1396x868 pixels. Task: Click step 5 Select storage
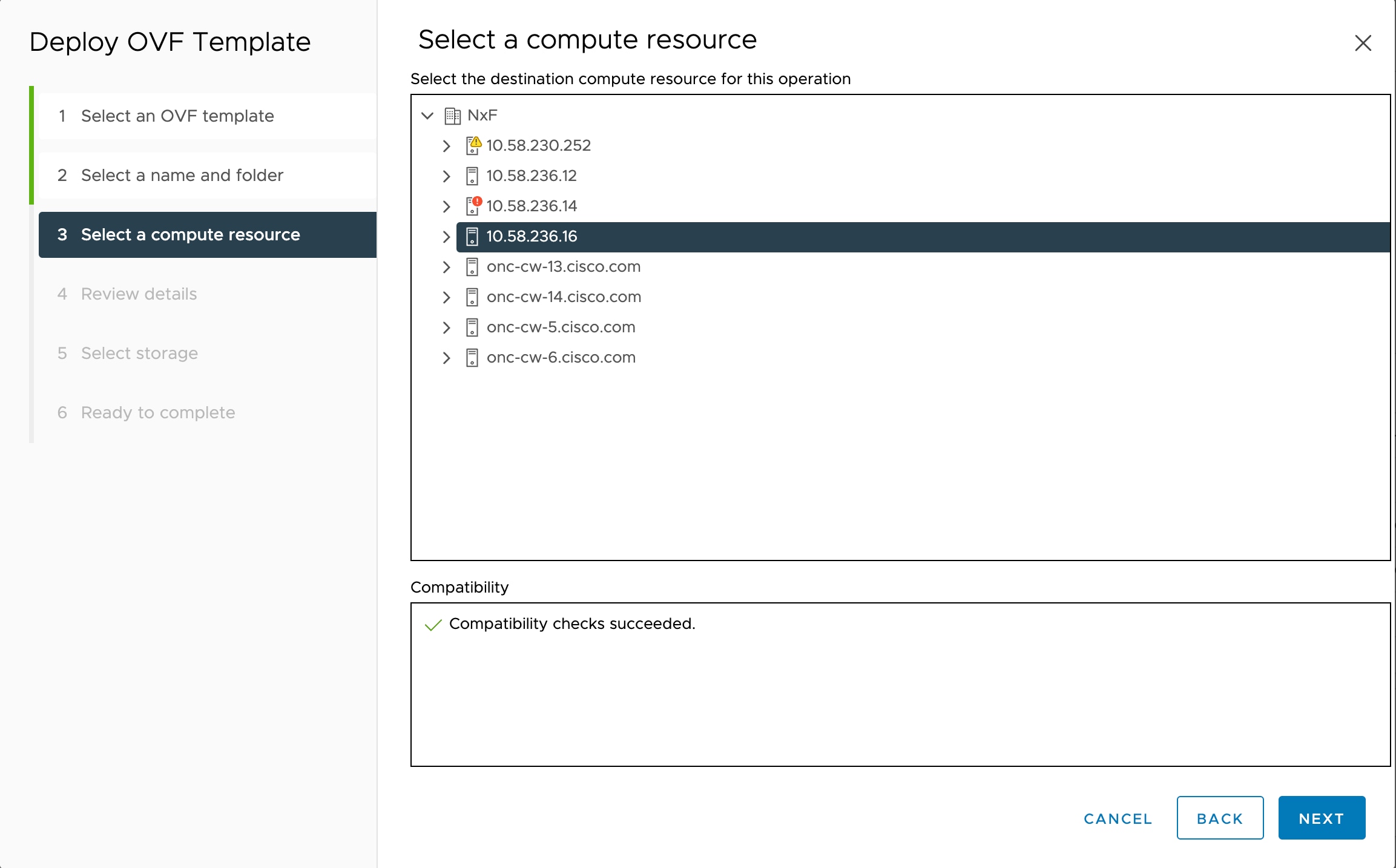tap(208, 353)
